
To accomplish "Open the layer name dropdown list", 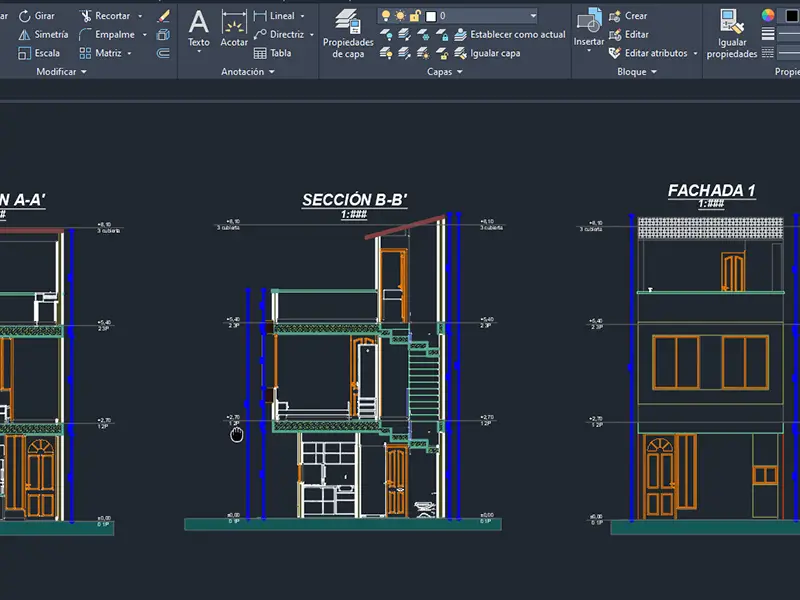I will pos(532,16).
